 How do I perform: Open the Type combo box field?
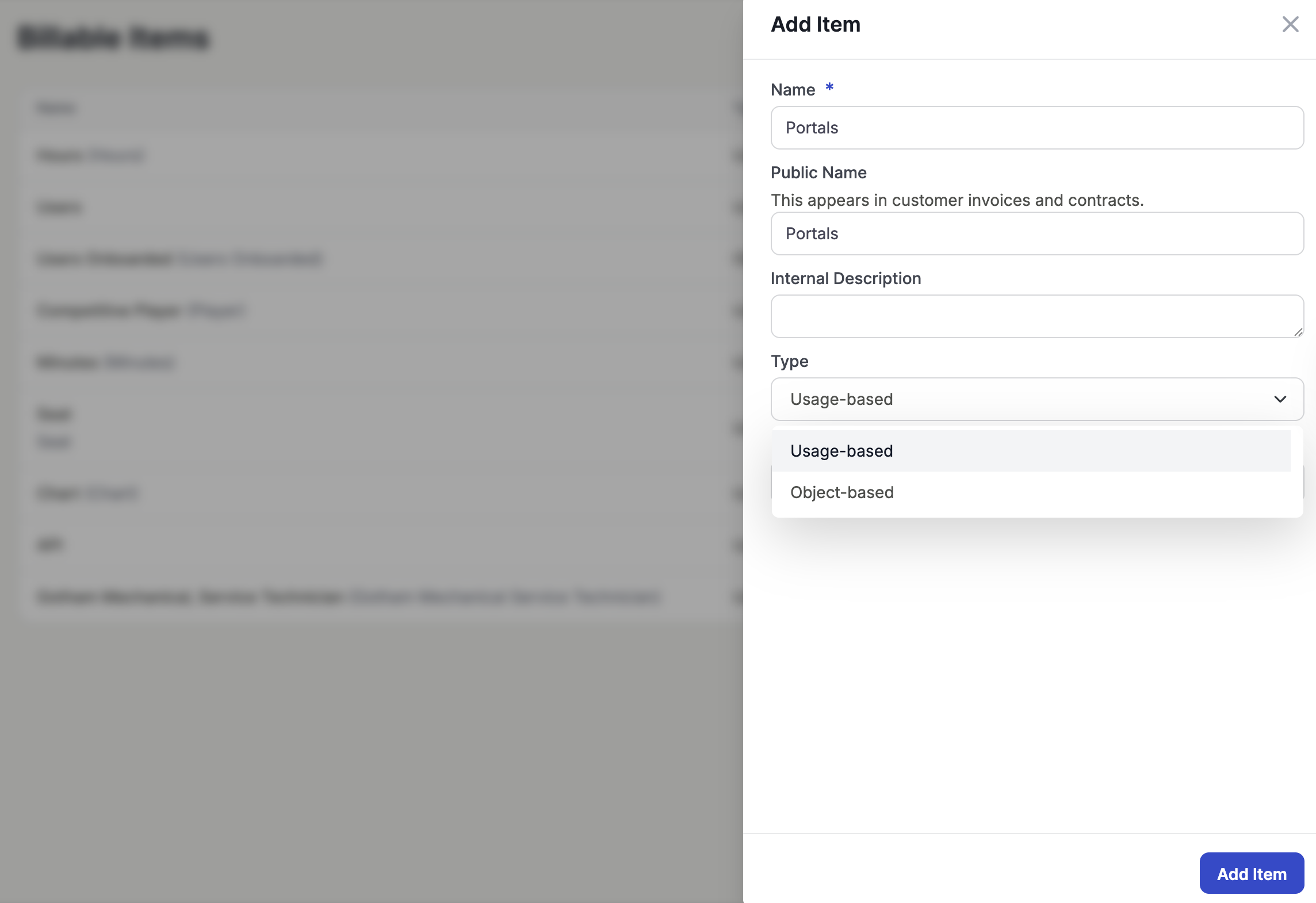[x=1024, y=399]
